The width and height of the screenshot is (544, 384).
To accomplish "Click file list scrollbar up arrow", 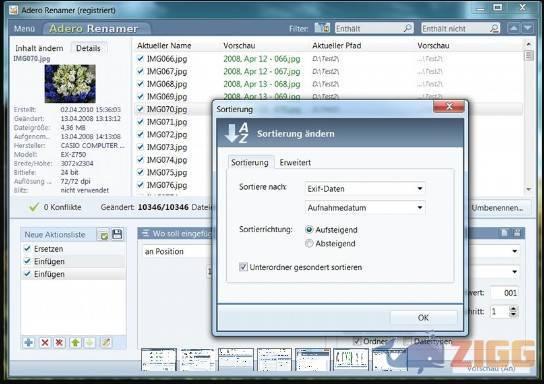I will [x=528, y=44].
